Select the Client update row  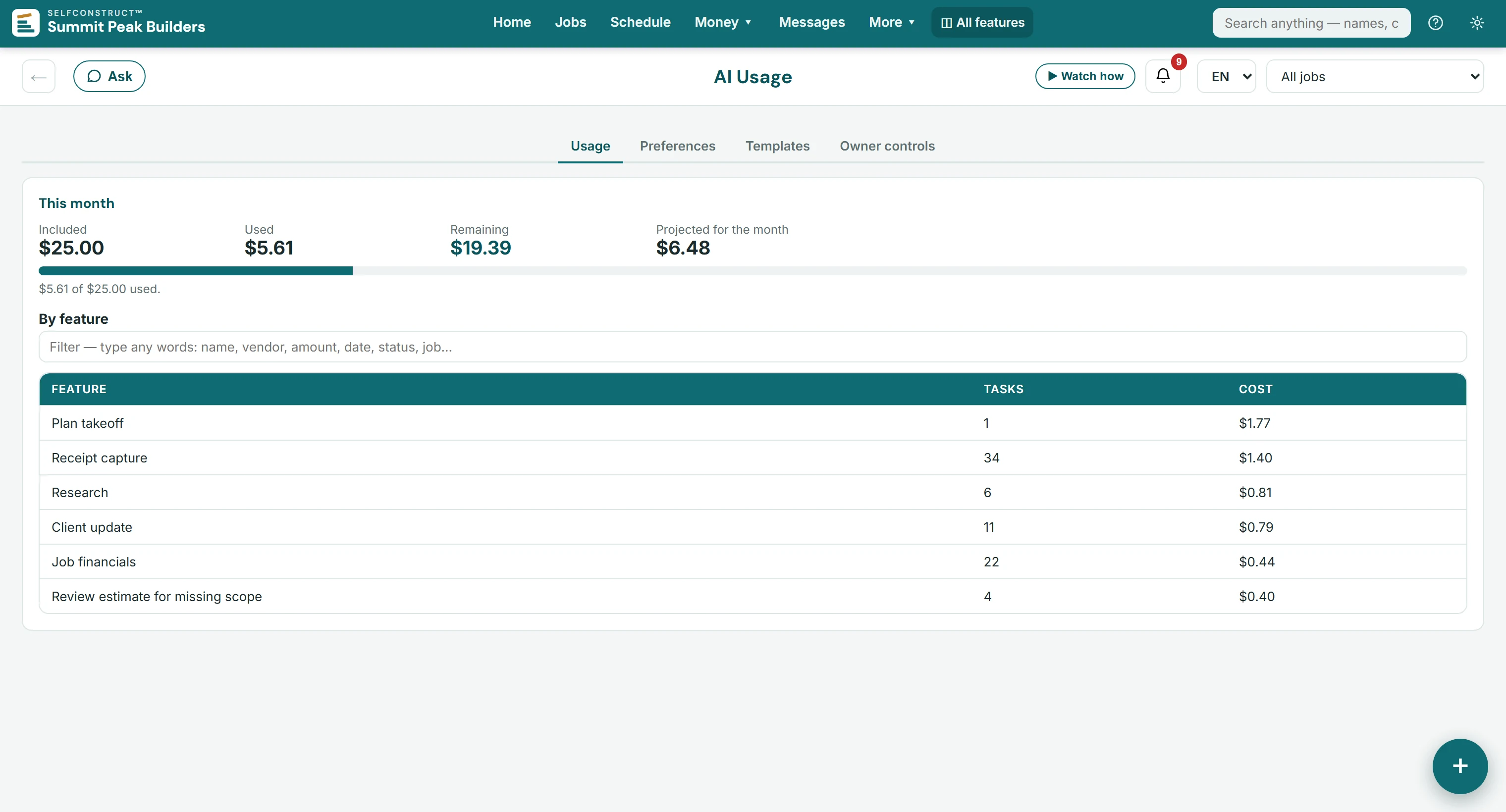point(753,527)
